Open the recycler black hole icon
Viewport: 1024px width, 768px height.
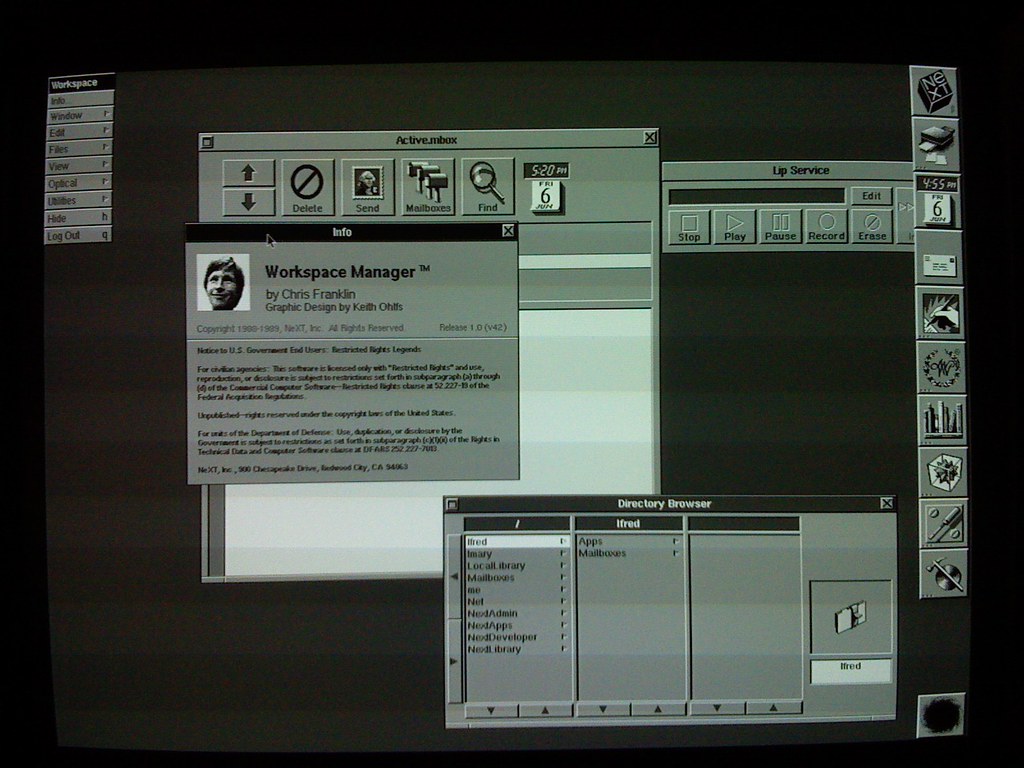coord(940,715)
